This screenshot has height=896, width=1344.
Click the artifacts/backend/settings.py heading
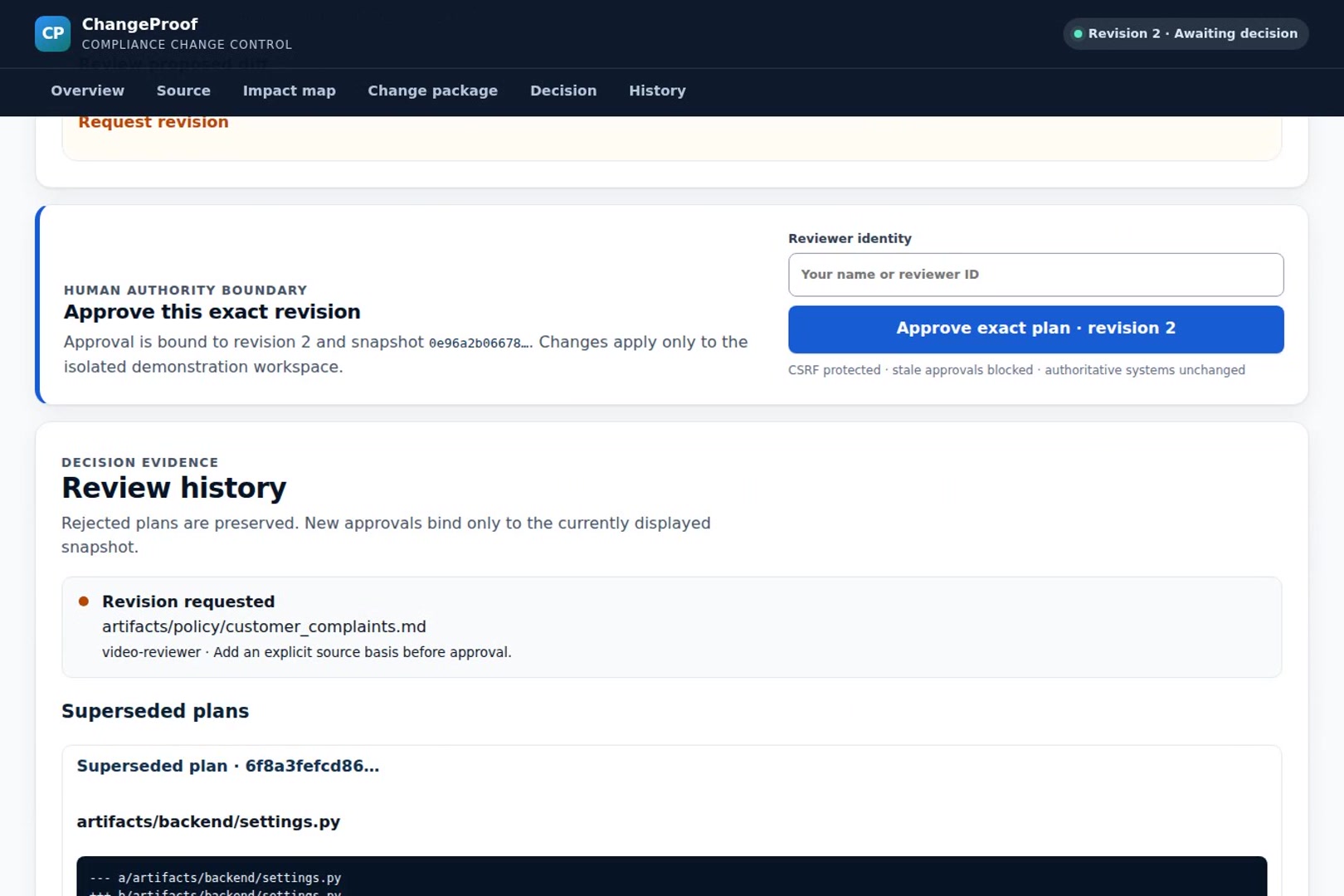(208, 821)
